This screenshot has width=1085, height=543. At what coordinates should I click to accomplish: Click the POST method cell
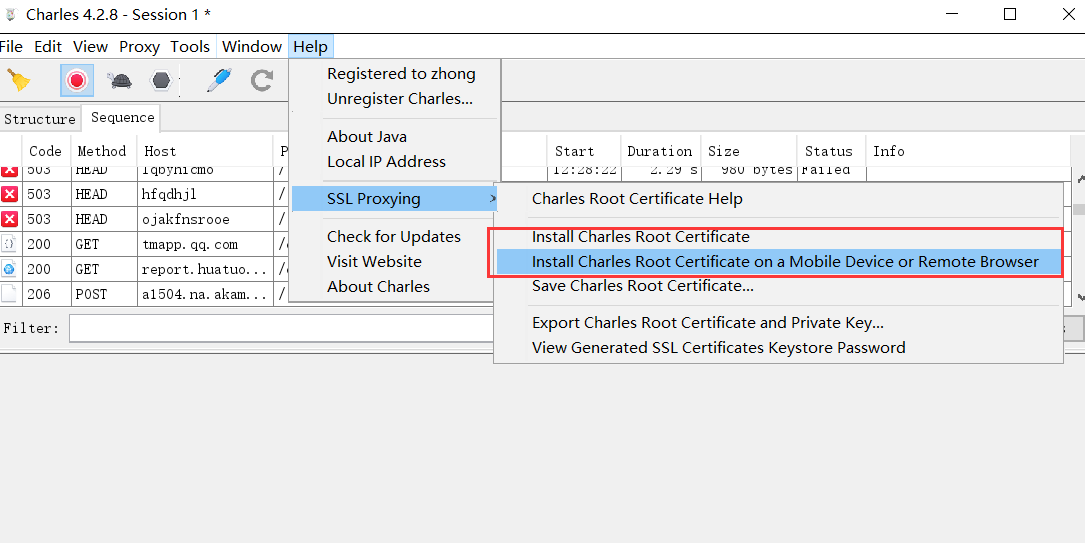click(104, 294)
